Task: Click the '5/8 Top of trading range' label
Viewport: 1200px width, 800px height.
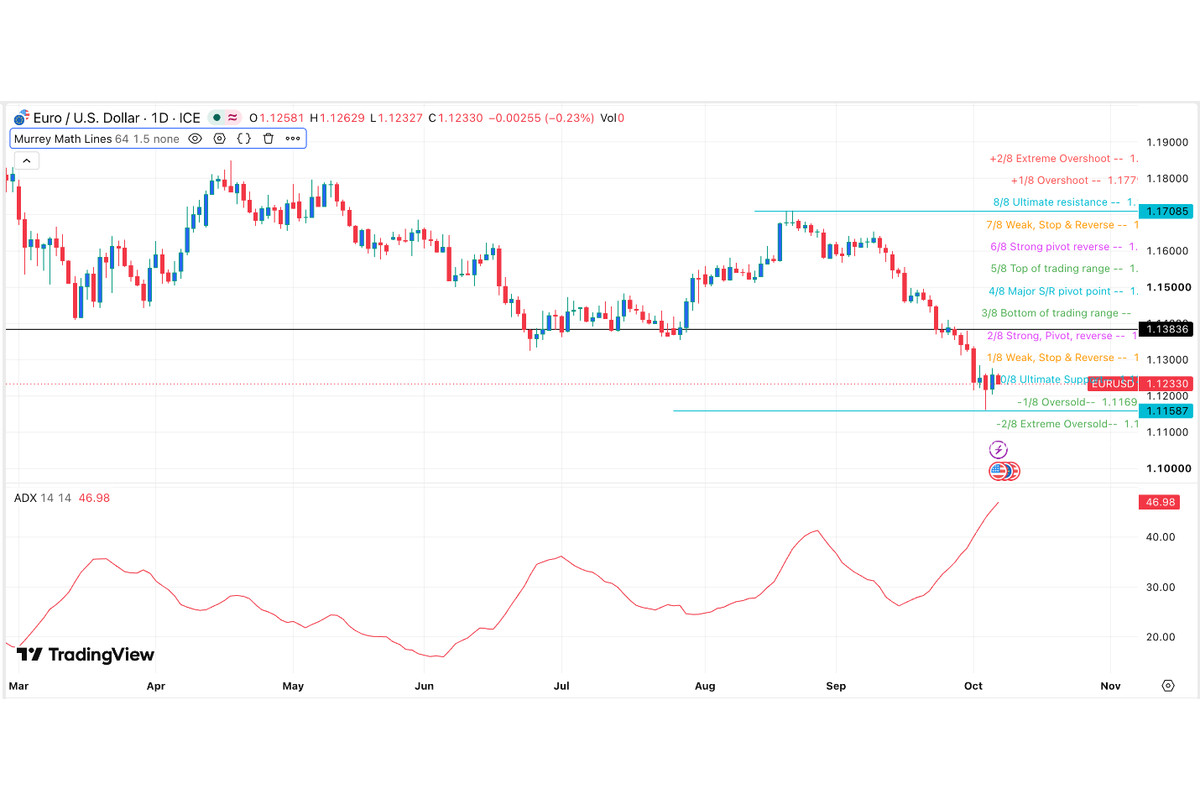Action: (x=1050, y=269)
